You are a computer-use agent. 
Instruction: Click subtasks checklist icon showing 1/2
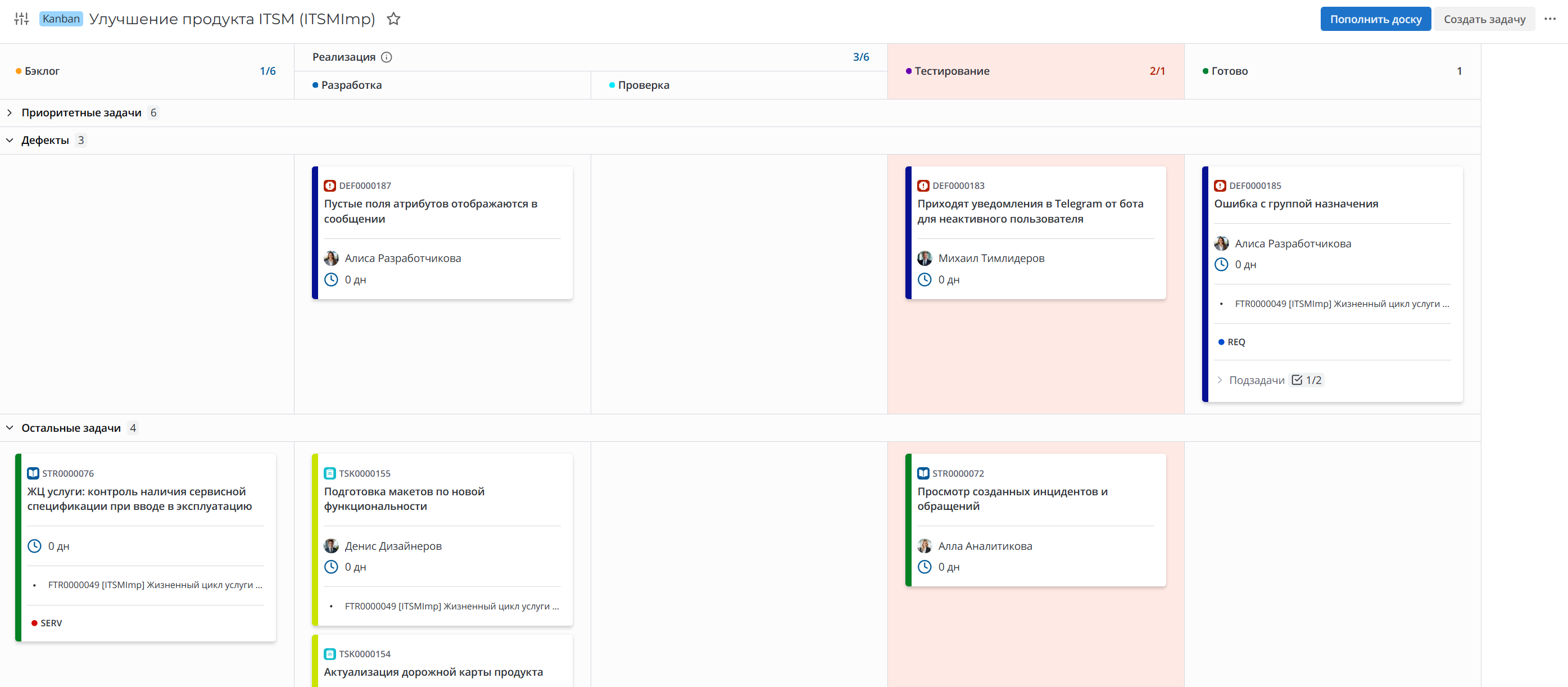tap(1297, 380)
